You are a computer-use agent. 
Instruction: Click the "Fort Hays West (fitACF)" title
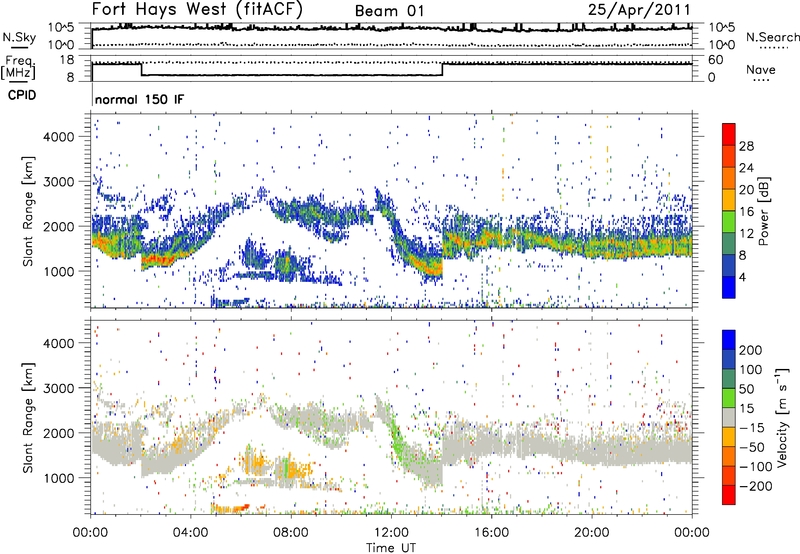tap(197, 9)
